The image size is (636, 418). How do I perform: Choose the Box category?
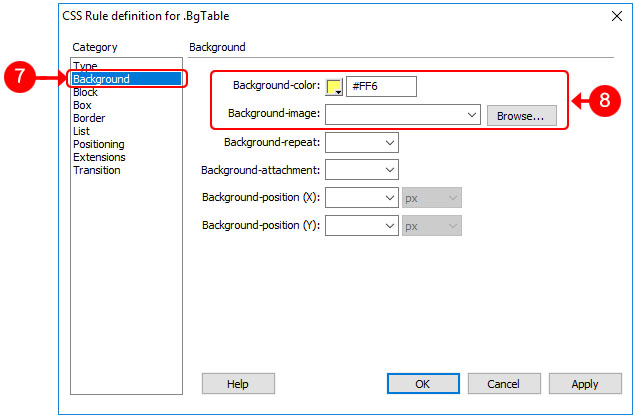tap(82, 105)
